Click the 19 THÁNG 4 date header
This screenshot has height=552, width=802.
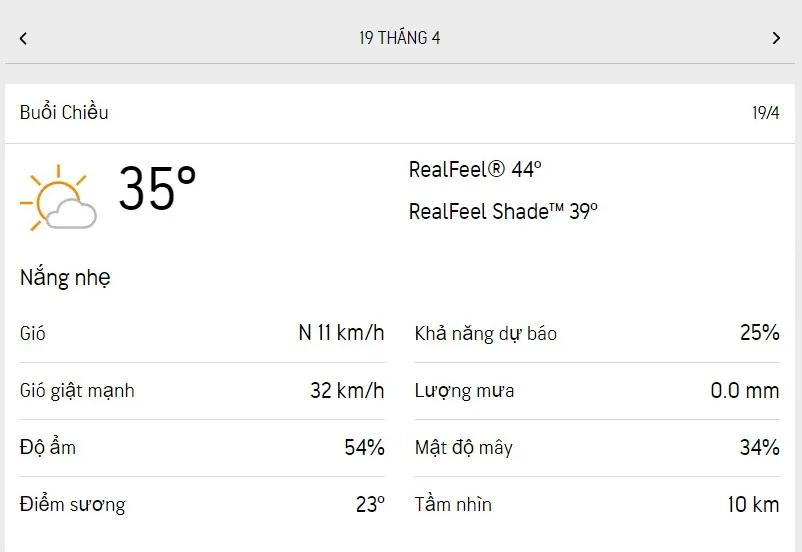tap(400, 38)
